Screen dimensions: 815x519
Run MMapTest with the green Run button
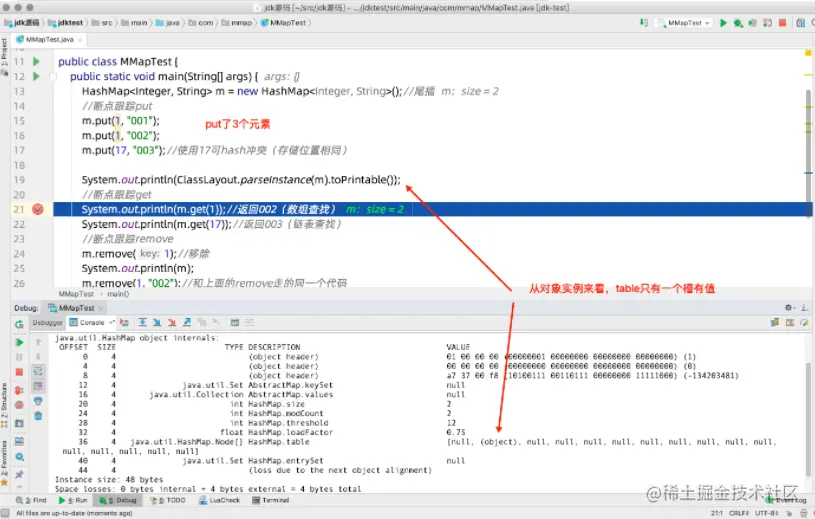coord(723,23)
